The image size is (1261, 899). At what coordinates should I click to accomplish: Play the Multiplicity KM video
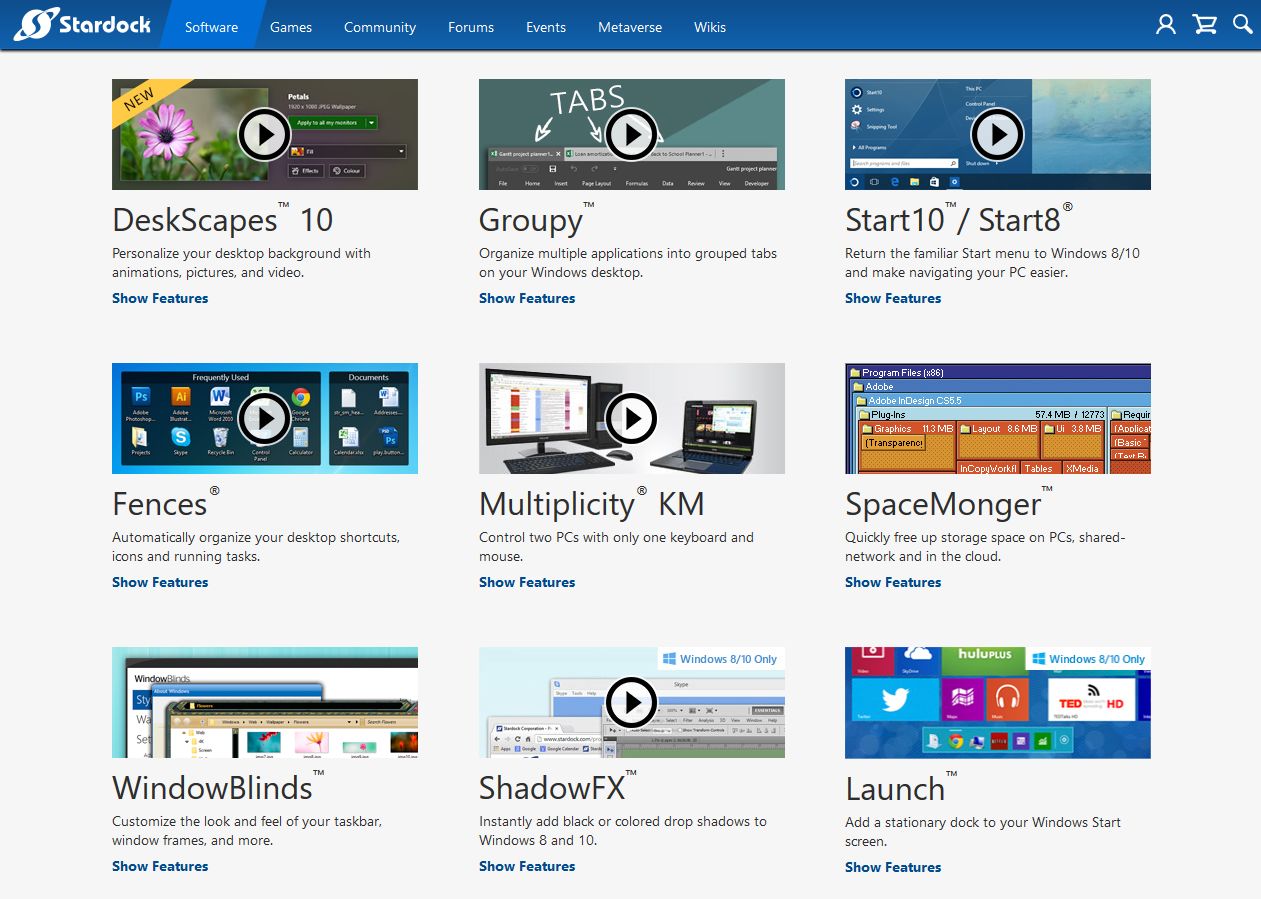point(632,418)
